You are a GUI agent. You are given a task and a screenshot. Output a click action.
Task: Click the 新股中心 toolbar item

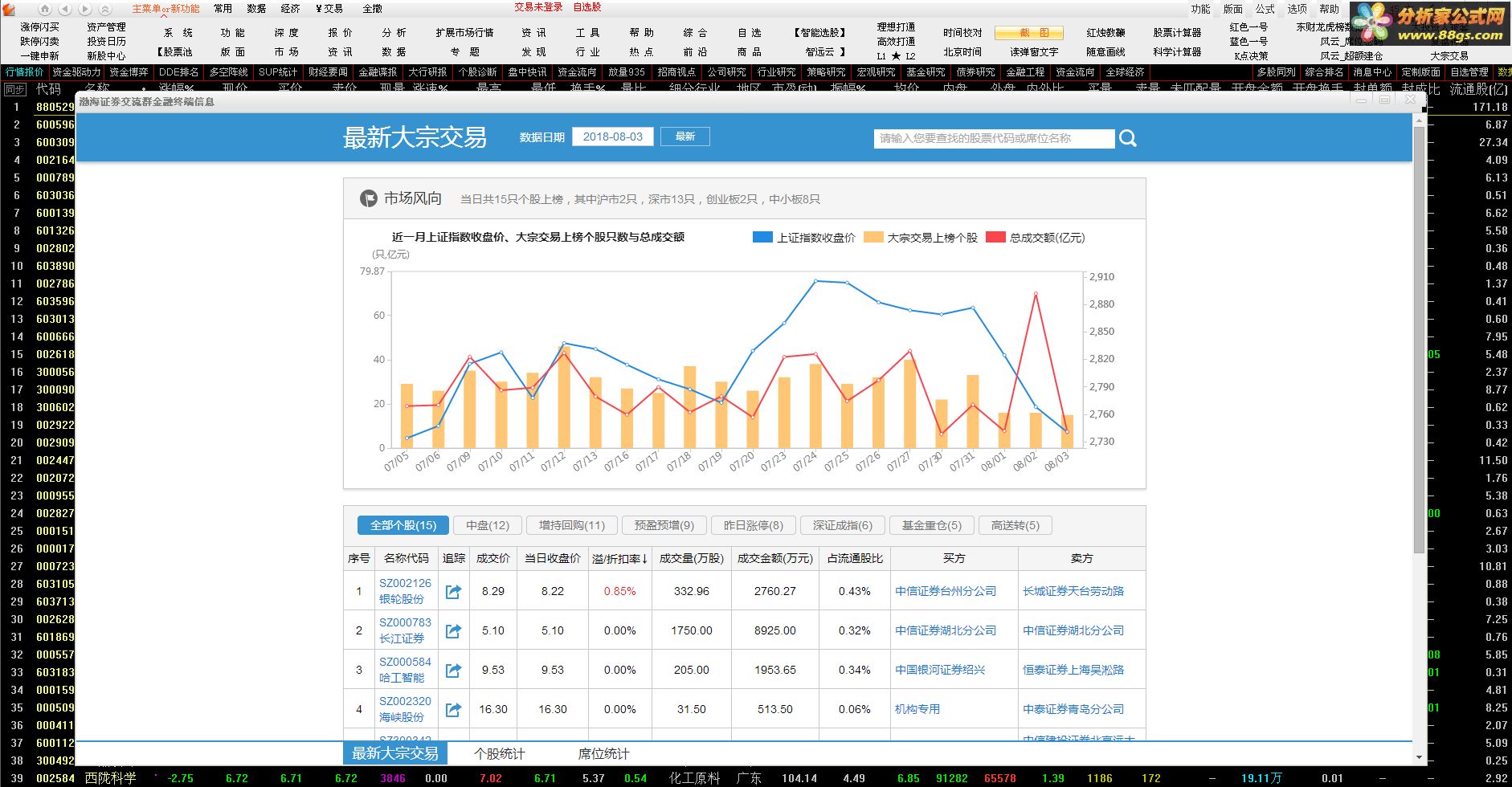pyautogui.click(x=106, y=56)
